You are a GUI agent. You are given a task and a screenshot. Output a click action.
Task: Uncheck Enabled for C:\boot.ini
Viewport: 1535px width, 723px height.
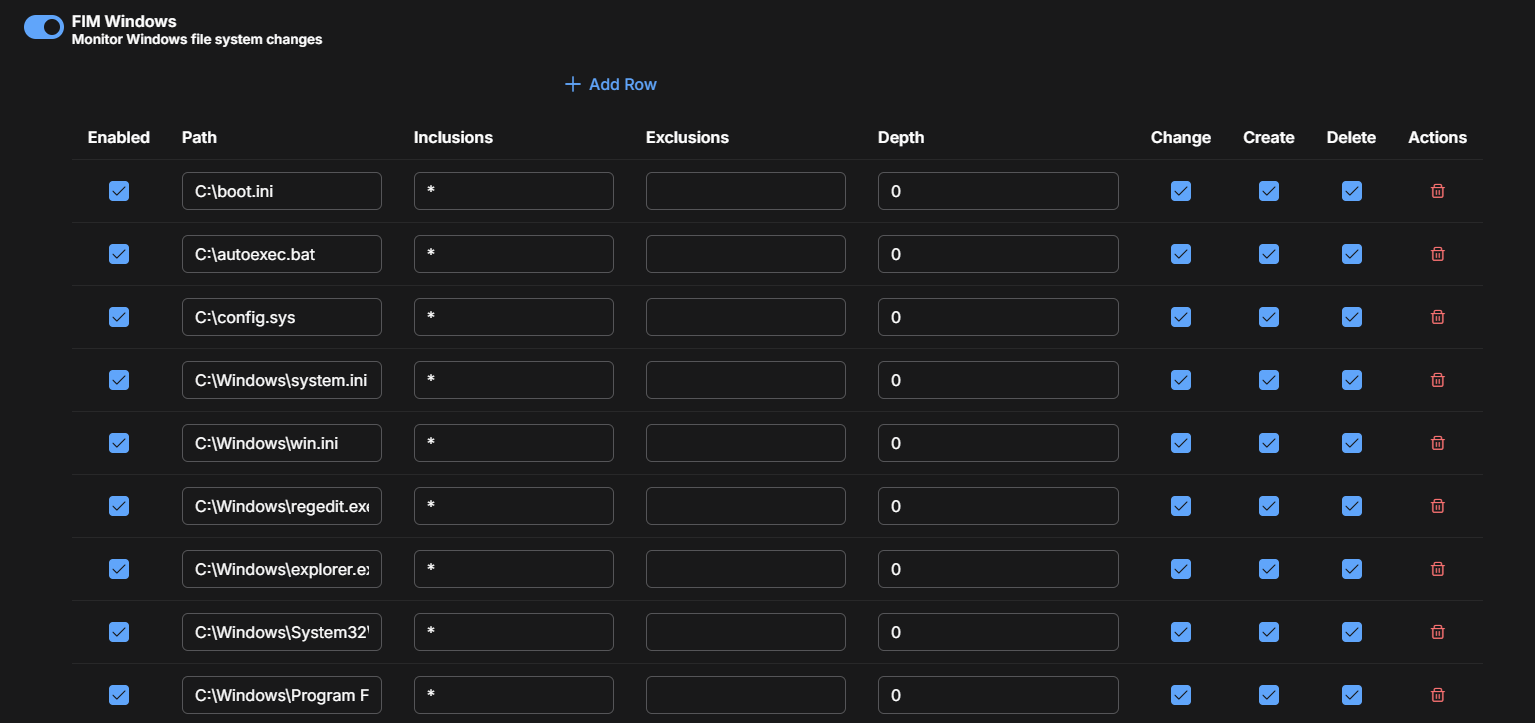[119, 191]
